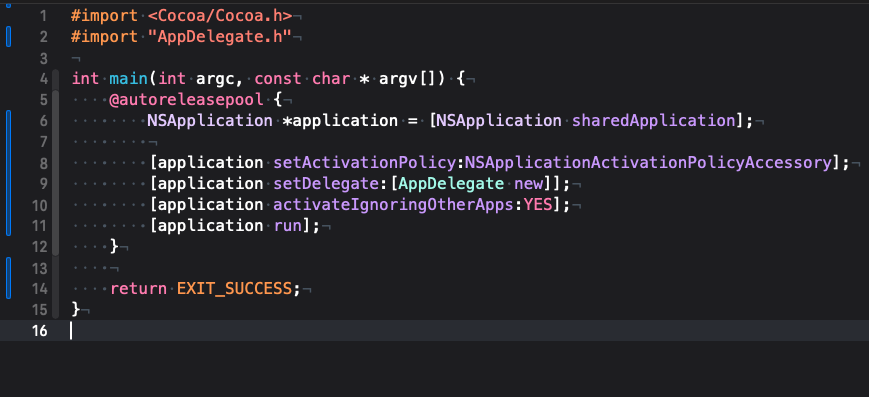Click line number 14 in gutter
Viewport: 869px width, 397px height.
pos(39,289)
